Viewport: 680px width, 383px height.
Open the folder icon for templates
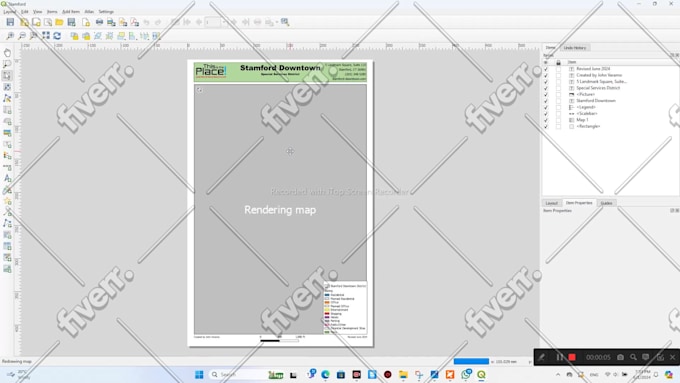tap(59, 22)
